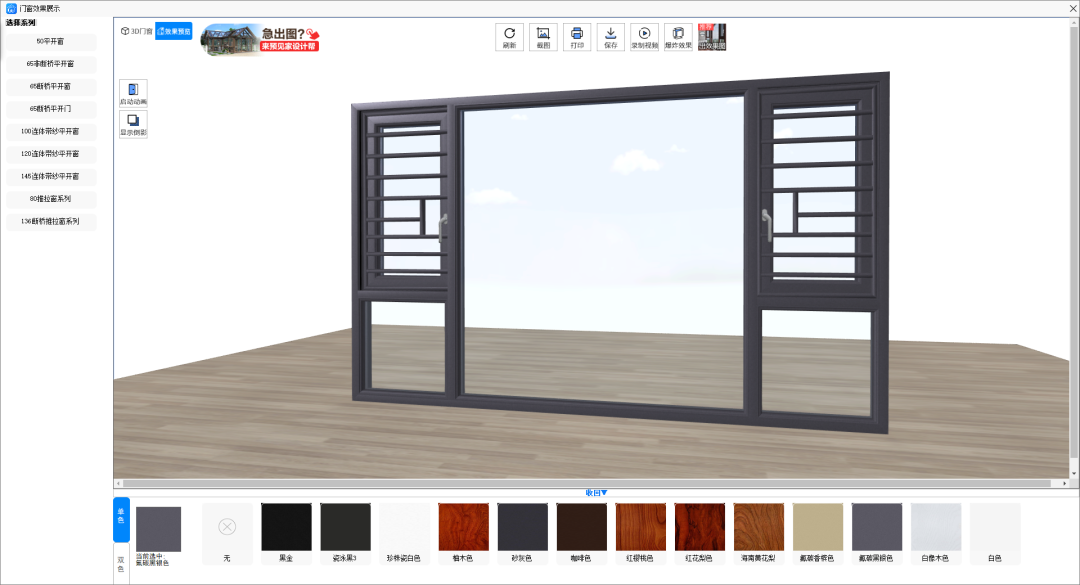The image size is (1080, 585).
Task: Save the design with 保存 icon
Action: click(611, 37)
